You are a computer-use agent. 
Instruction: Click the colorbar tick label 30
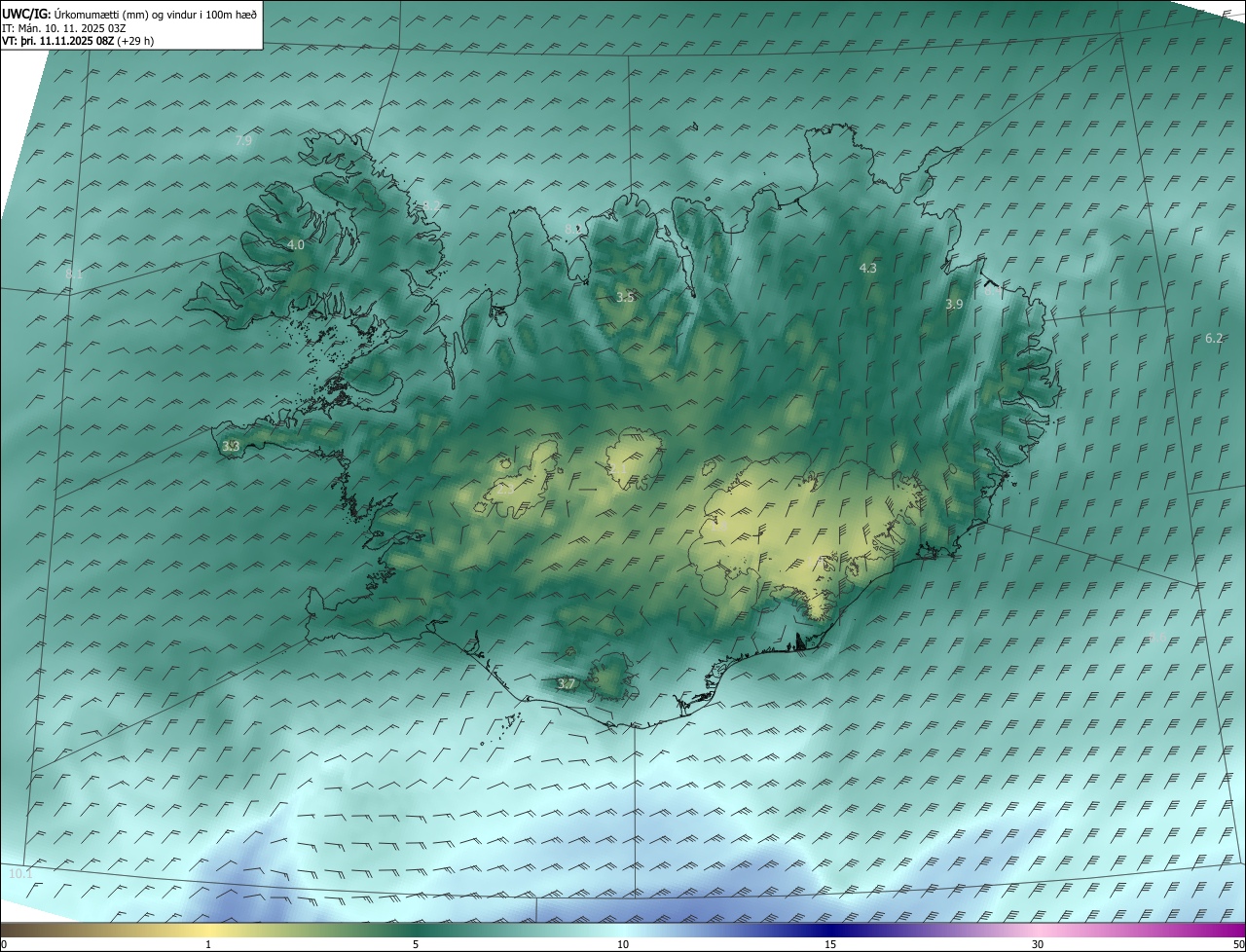coord(1038,944)
